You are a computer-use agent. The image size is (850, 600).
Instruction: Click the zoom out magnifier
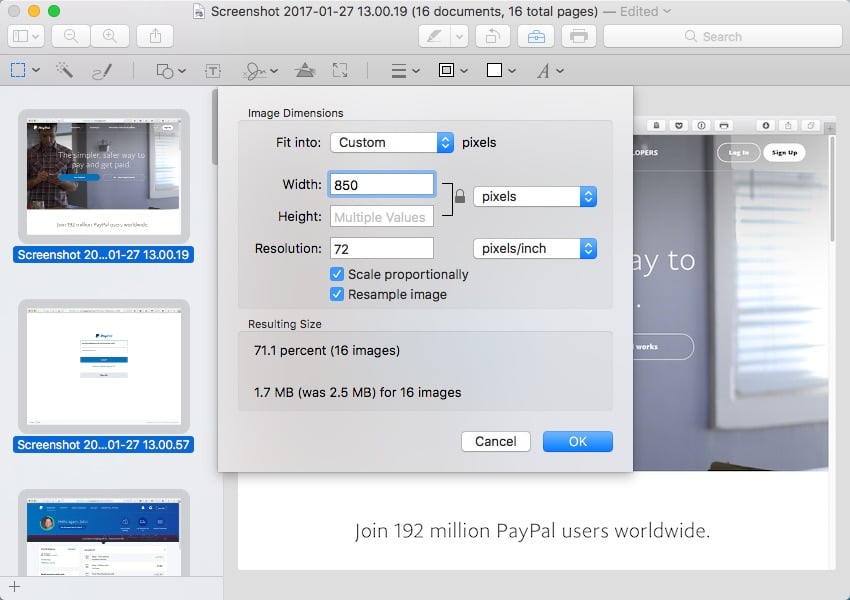pyautogui.click(x=70, y=36)
